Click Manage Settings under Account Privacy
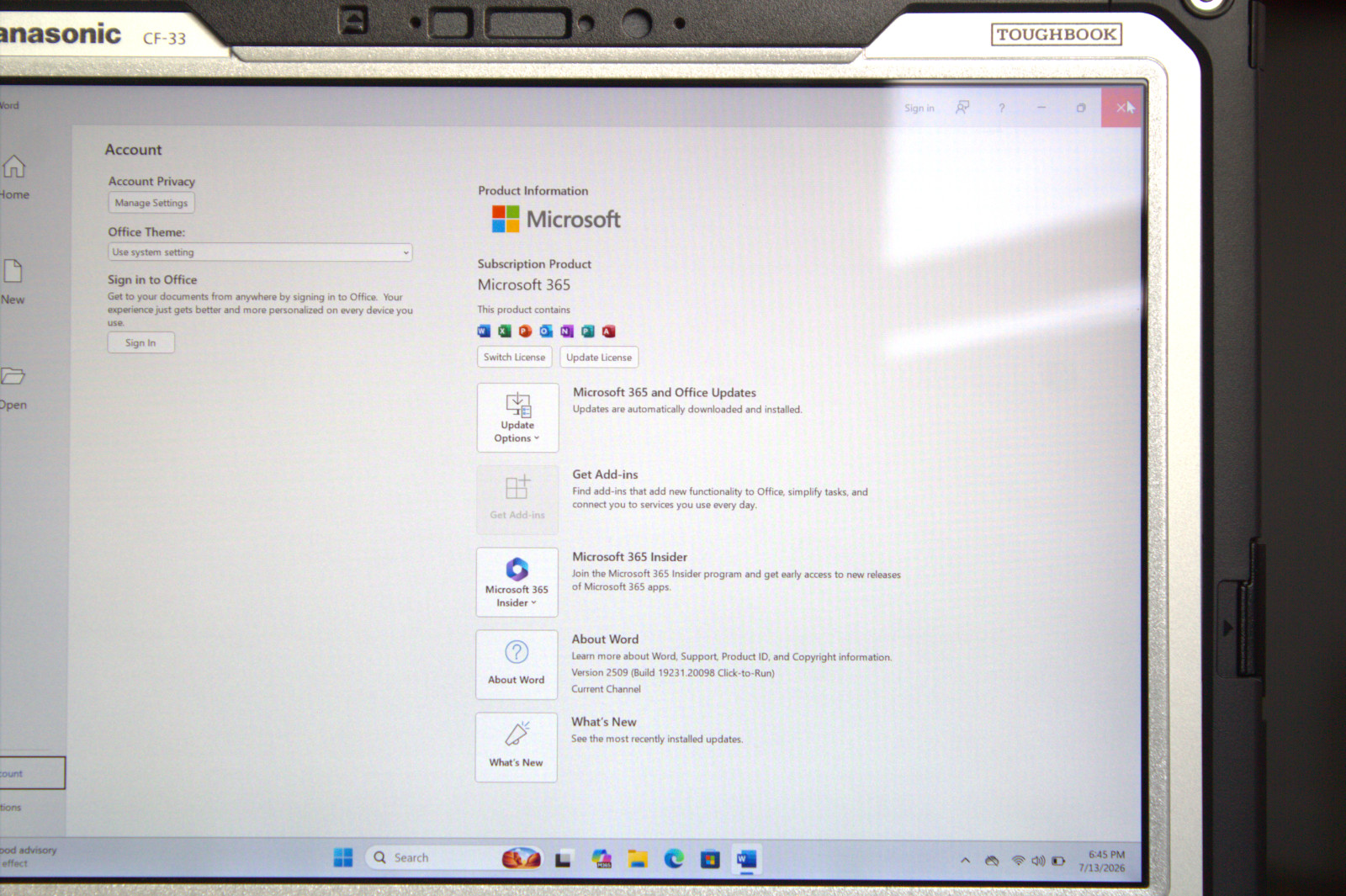 click(151, 203)
